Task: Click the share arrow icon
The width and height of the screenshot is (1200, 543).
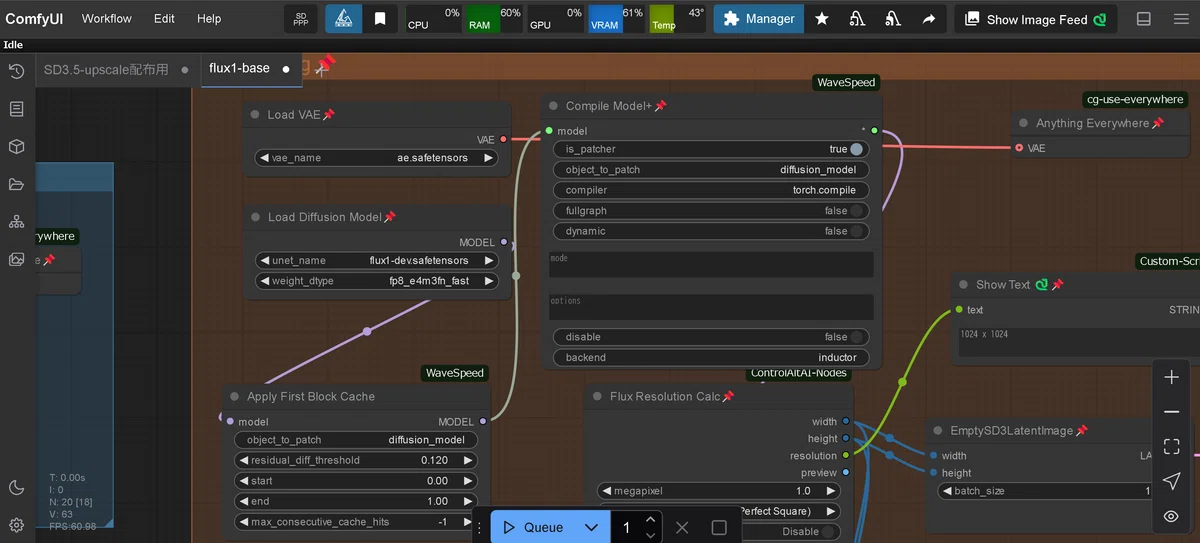Action: coord(929,19)
